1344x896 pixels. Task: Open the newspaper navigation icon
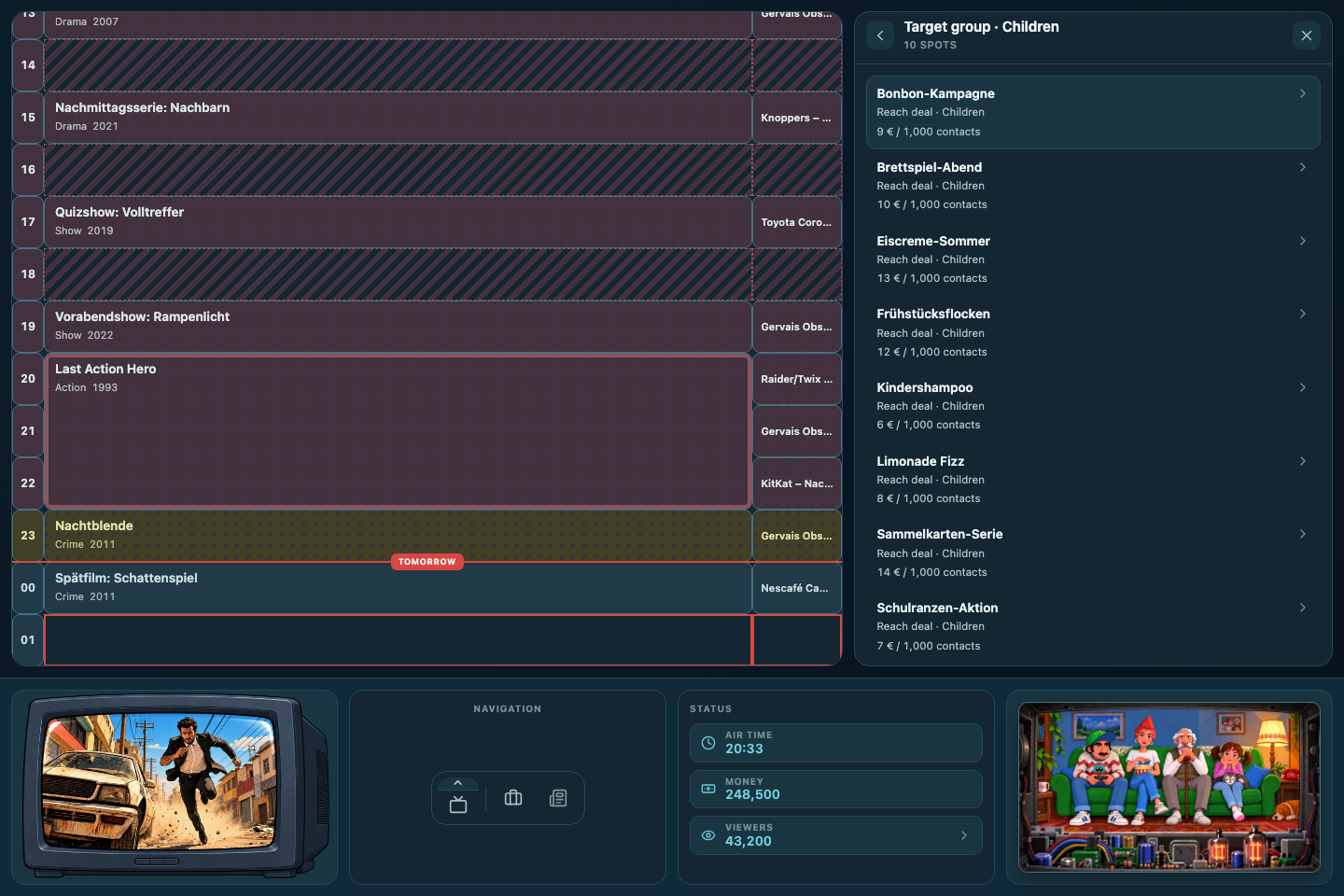click(558, 798)
